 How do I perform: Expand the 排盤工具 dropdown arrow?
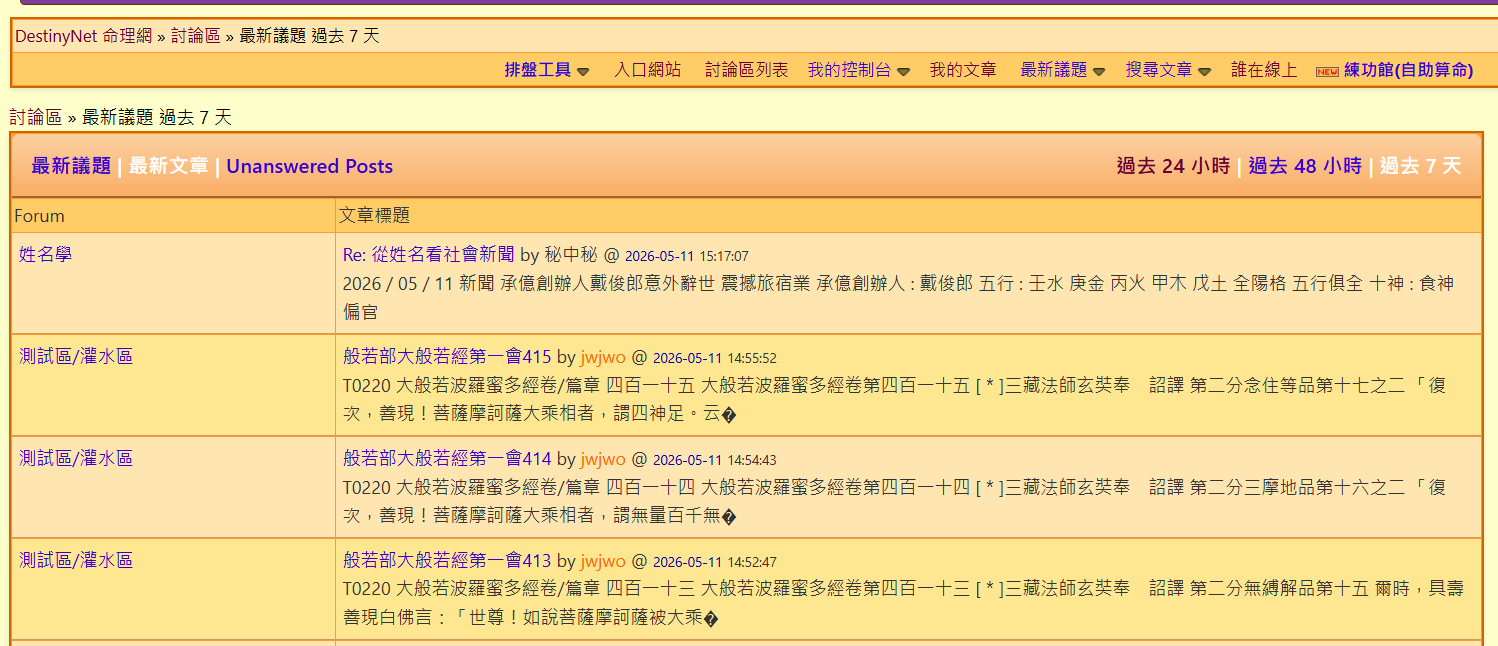[x=583, y=71]
